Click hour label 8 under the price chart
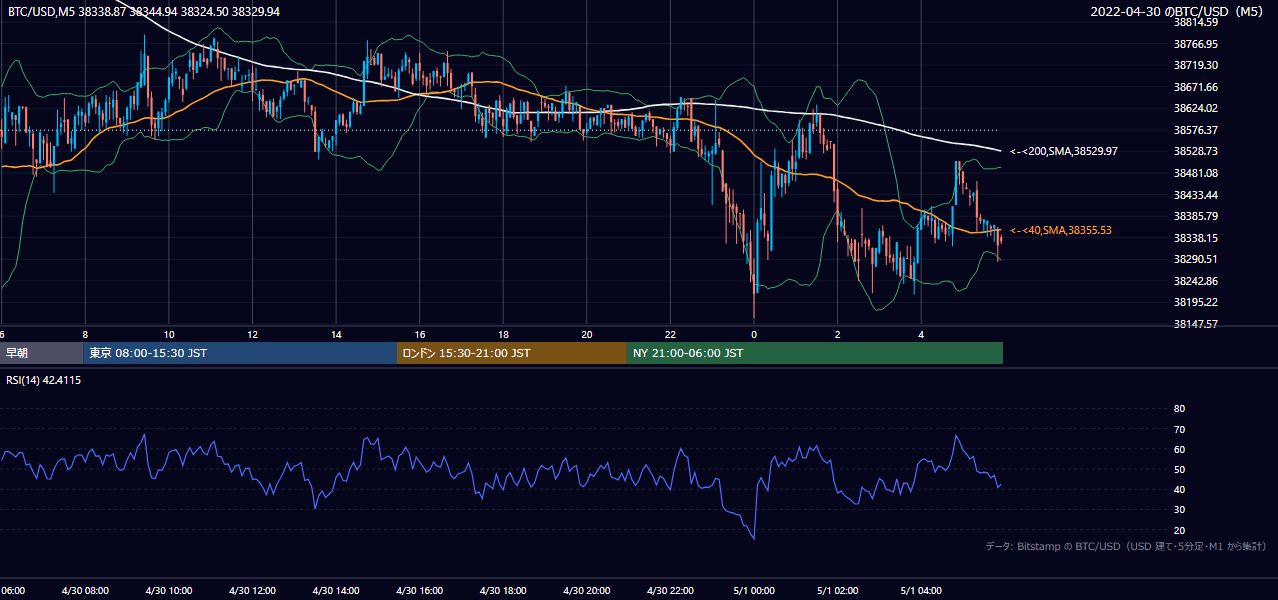The height and width of the screenshot is (600, 1278). (x=85, y=335)
